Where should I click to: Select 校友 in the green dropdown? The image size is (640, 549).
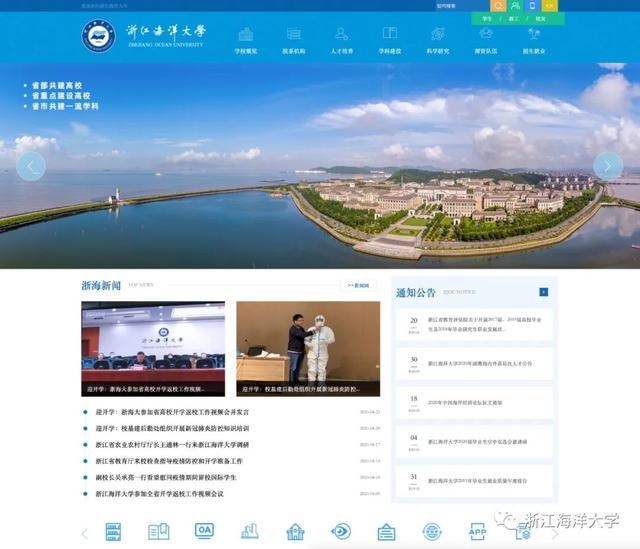540,19
